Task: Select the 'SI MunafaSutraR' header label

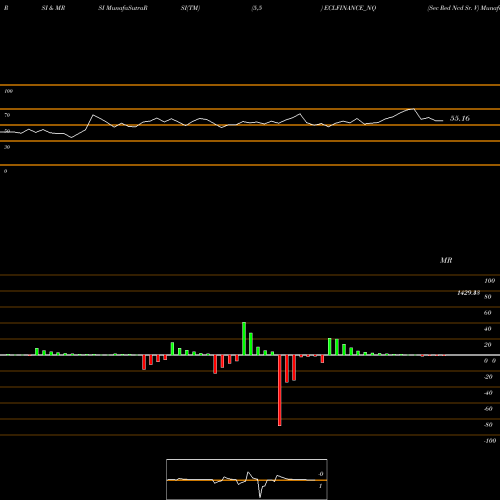Action: (x=123, y=8)
